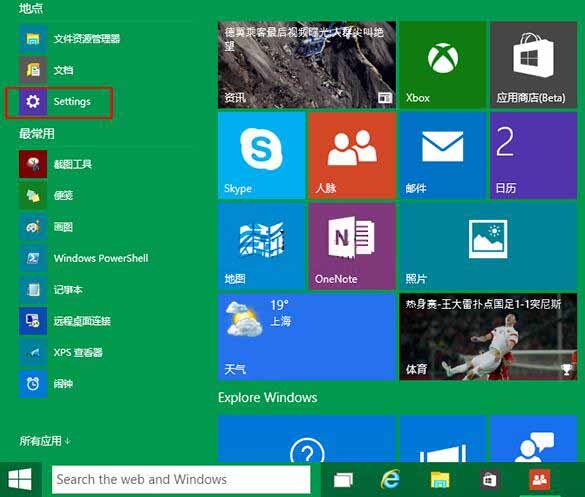Image resolution: width=585 pixels, height=497 pixels.
Task: Launch Internet Explorer from the taskbar
Action: [x=390, y=479]
